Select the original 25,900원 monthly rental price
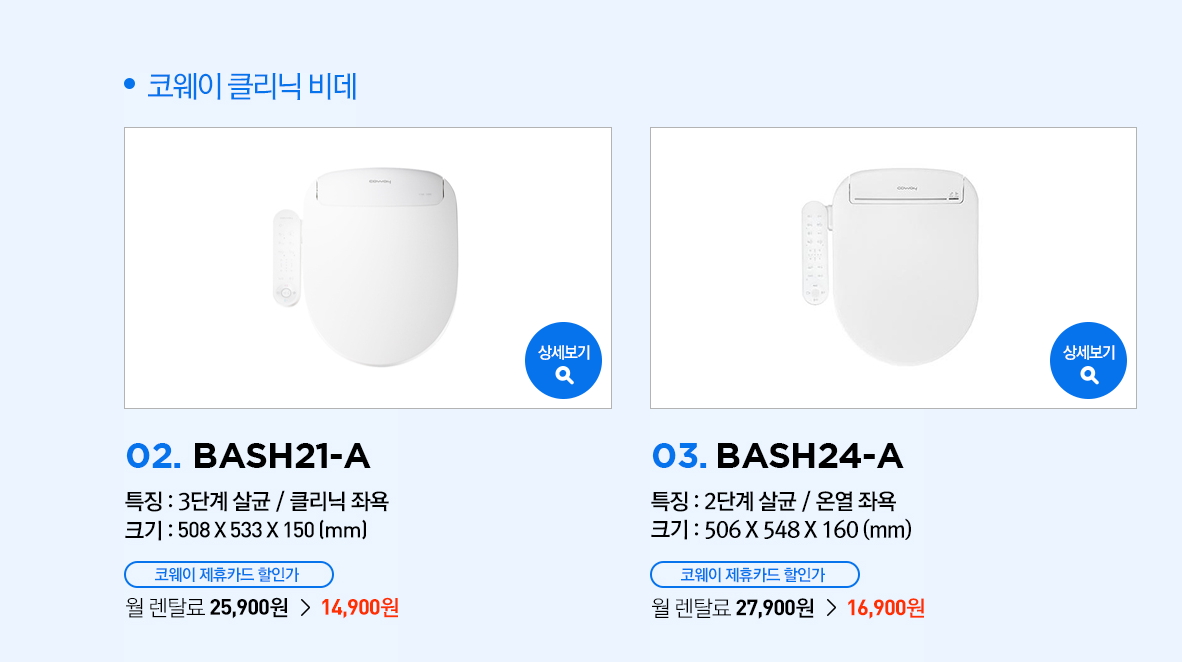This screenshot has height=662, width=1182. (x=249, y=608)
